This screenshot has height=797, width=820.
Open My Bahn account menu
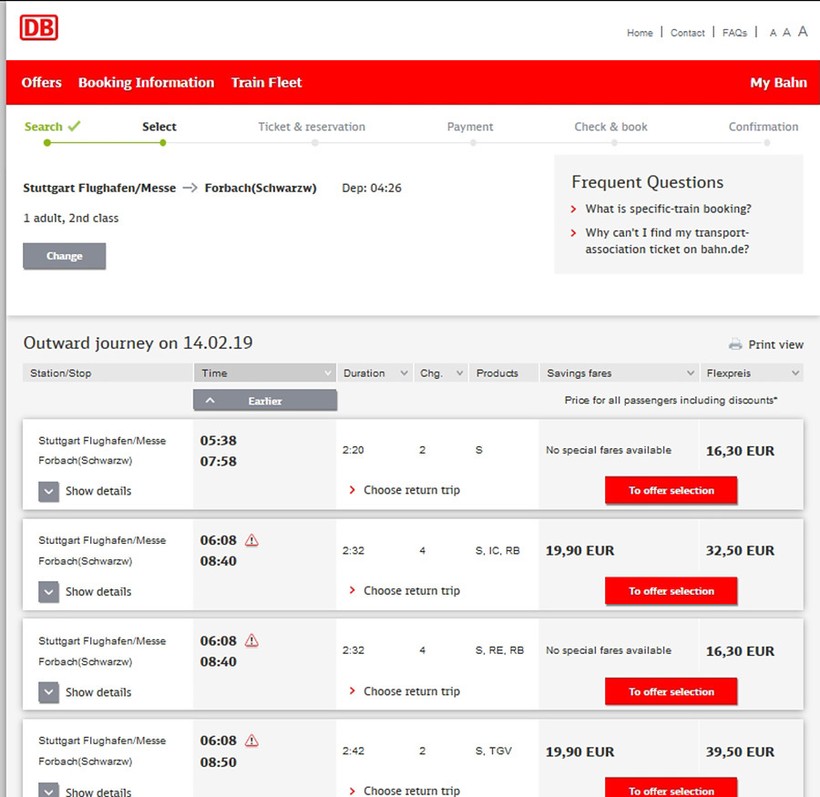coord(778,83)
